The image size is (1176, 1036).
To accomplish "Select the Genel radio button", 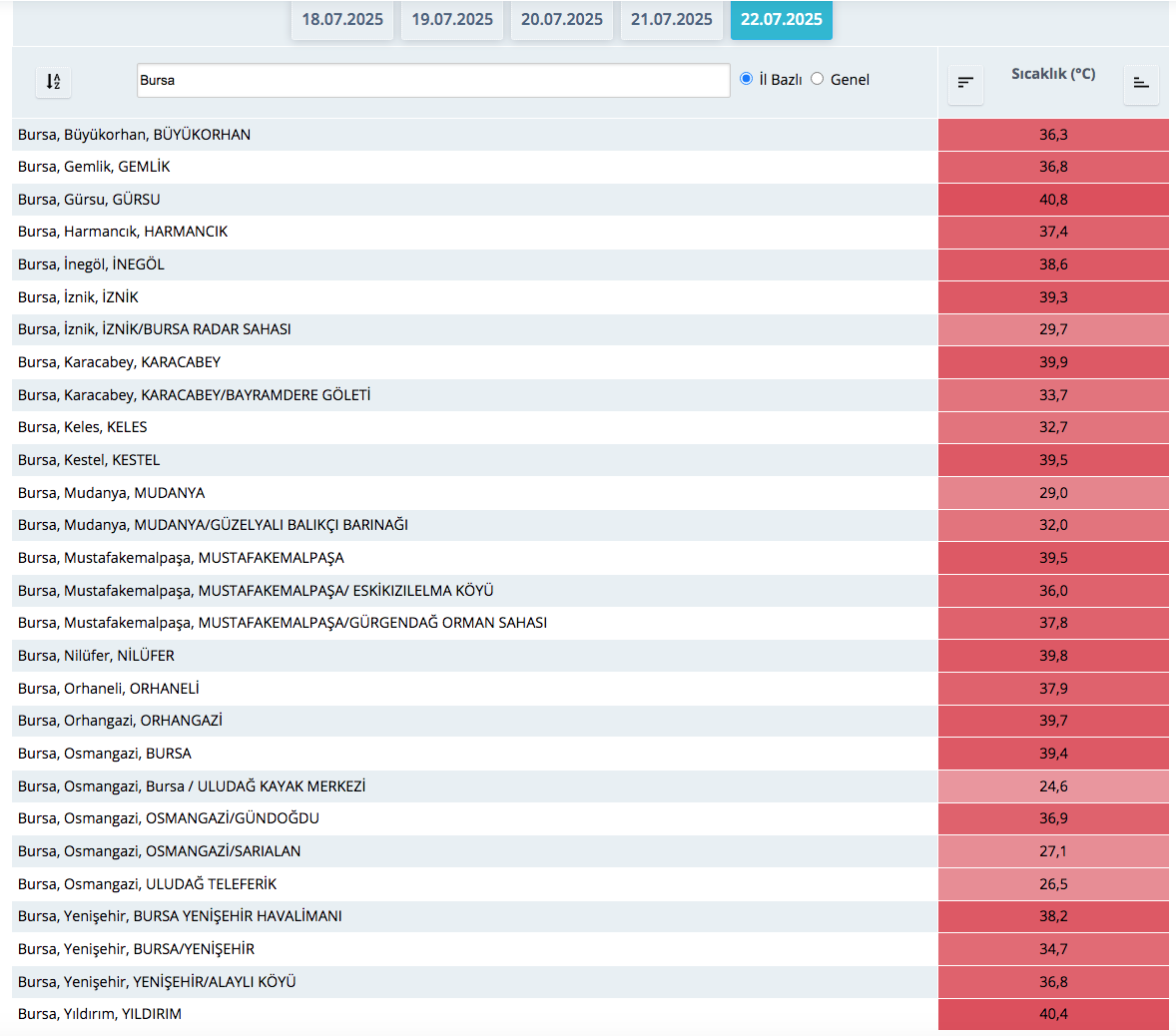I will (x=818, y=79).
